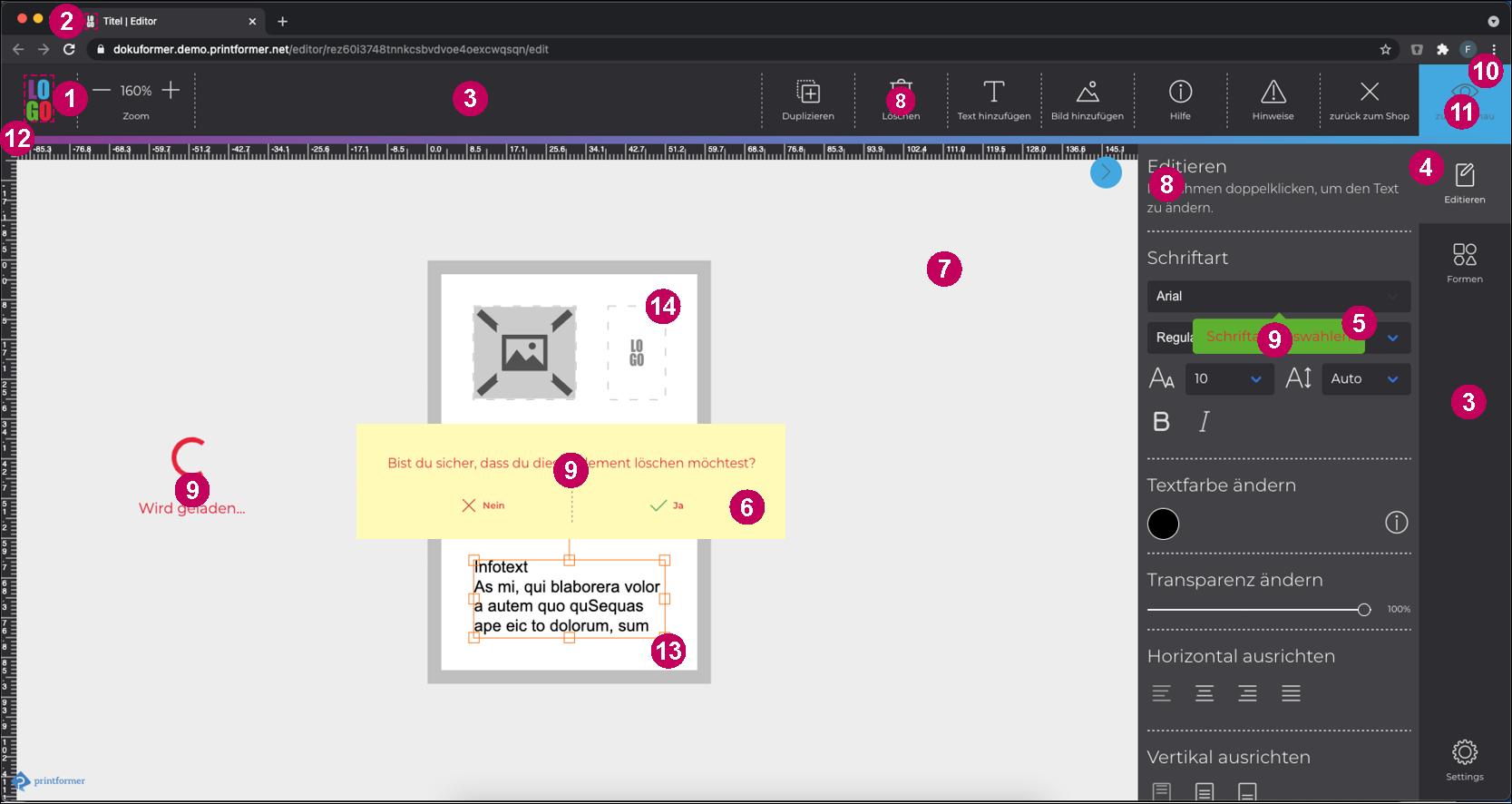Open the Settings gear in sidebar

click(1464, 753)
